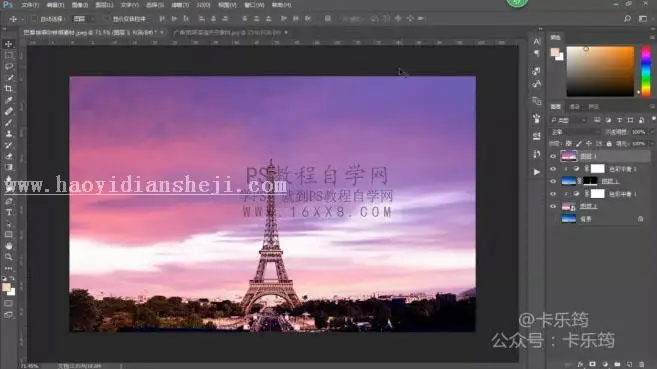Select the Hand tool

(8, 246)
